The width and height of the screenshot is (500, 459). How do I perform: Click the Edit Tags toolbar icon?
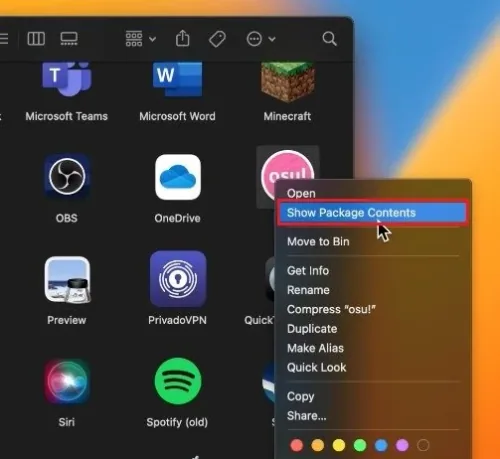(217, 39)
